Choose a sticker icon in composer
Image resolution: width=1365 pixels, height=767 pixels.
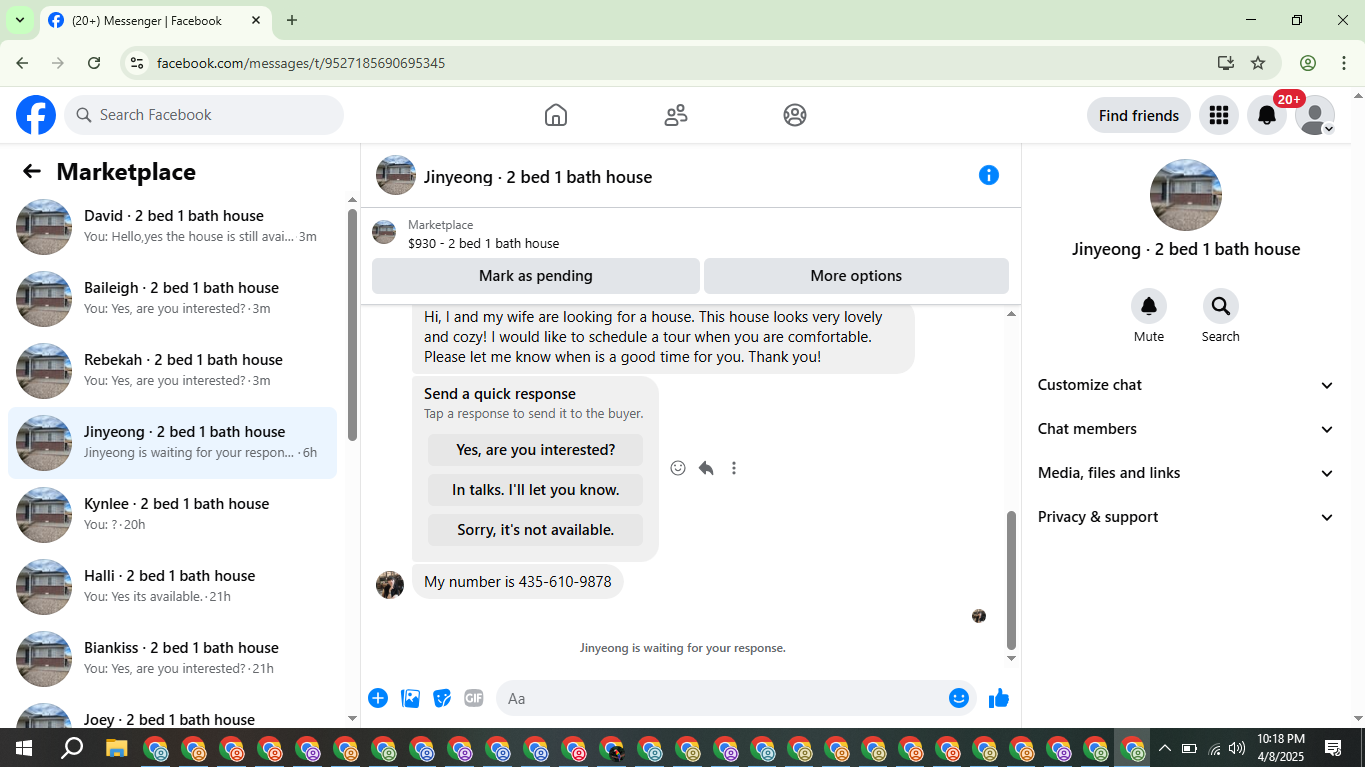click(x=442, y=698)
